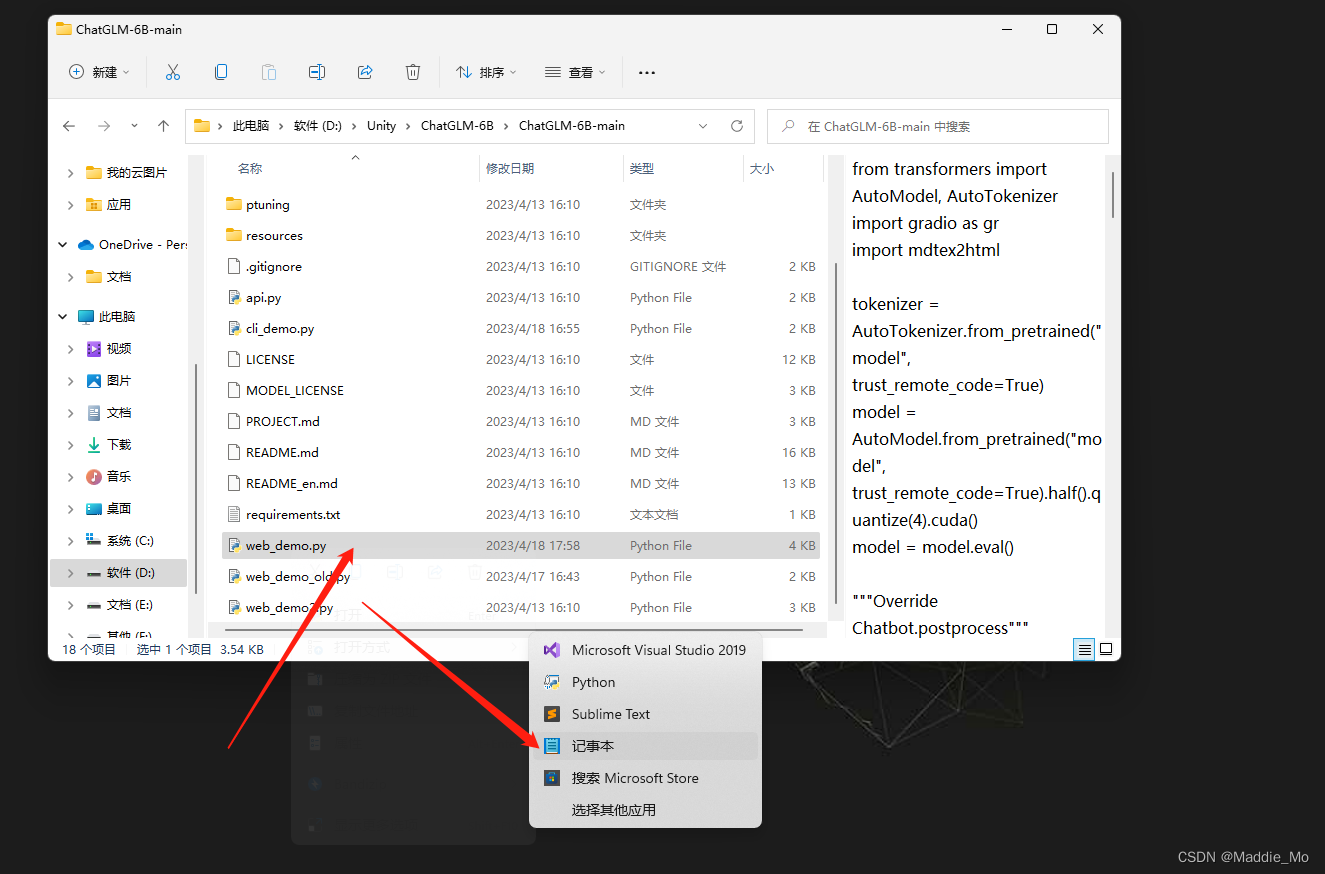
Task: Select 系统 (C:) drive in navigation pane
Action: click(129, 541)
